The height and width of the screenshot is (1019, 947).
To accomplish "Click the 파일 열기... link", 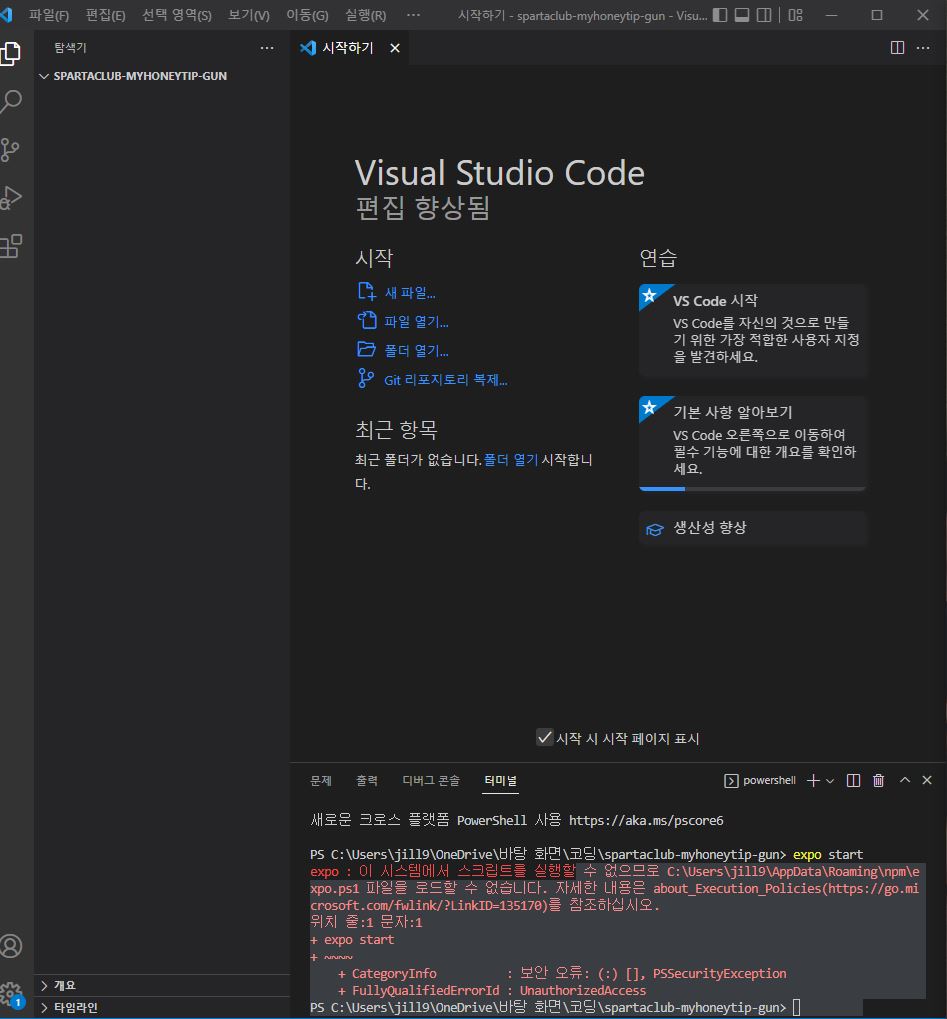I will click(416, 322).
